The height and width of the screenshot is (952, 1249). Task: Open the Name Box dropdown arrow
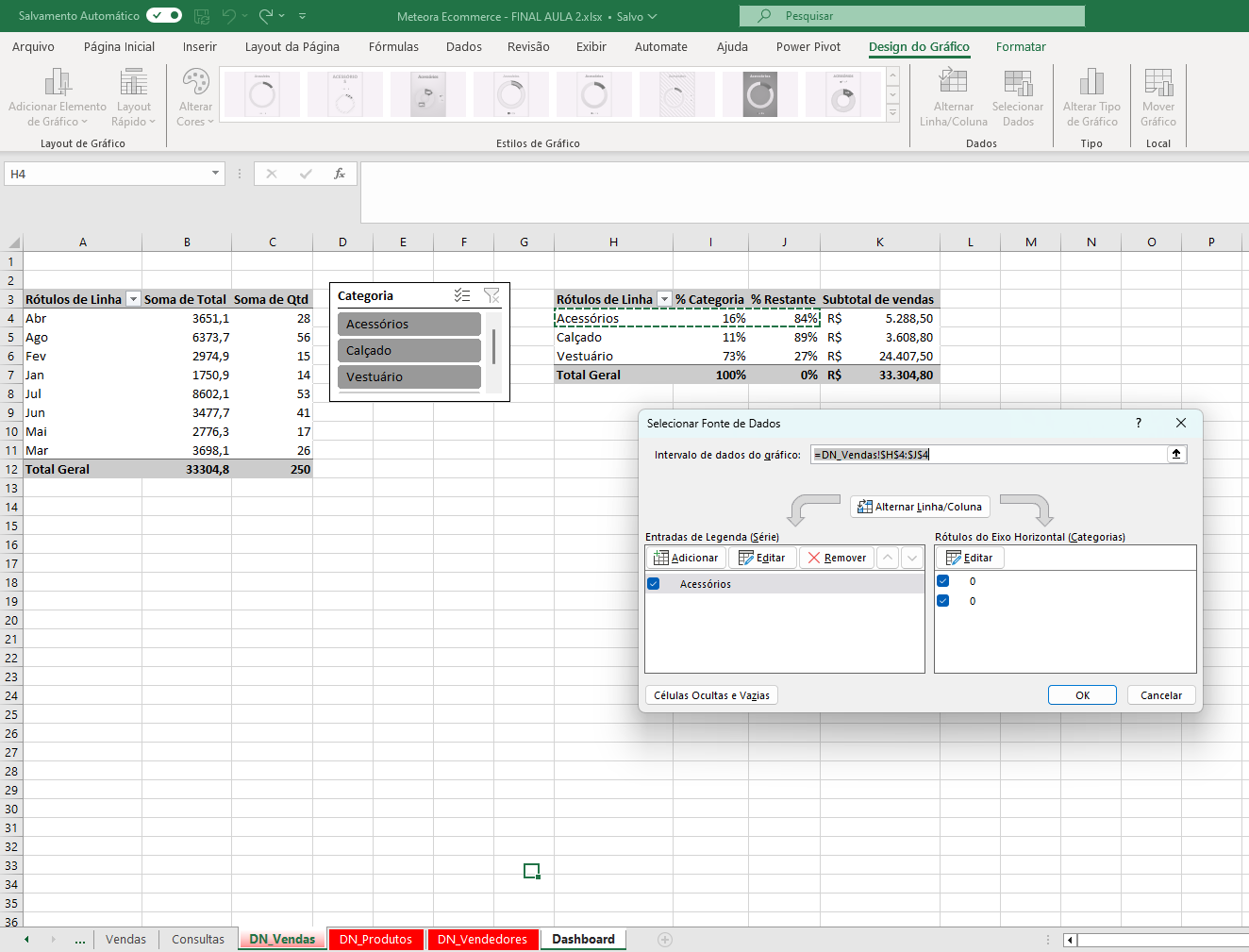click(215, 173)
